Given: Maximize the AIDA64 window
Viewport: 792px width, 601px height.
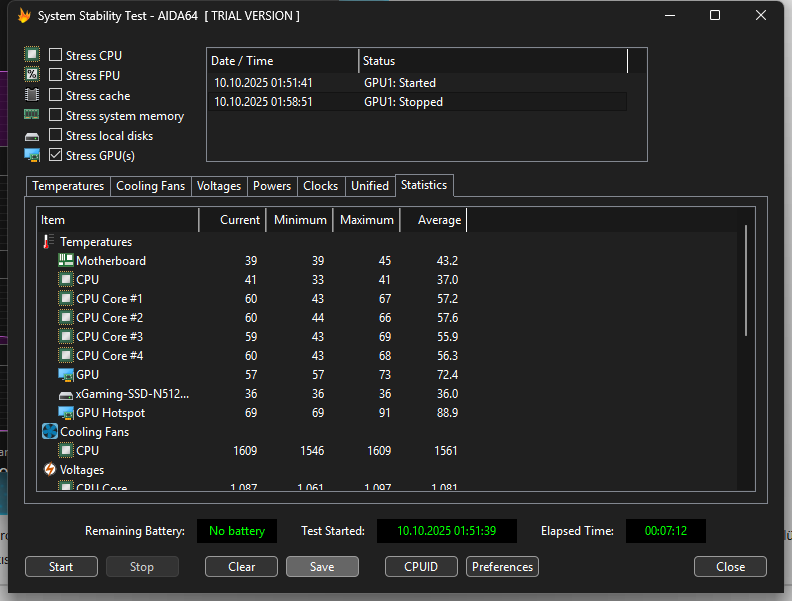Looking at the screenshot, I should click(715, 15).
